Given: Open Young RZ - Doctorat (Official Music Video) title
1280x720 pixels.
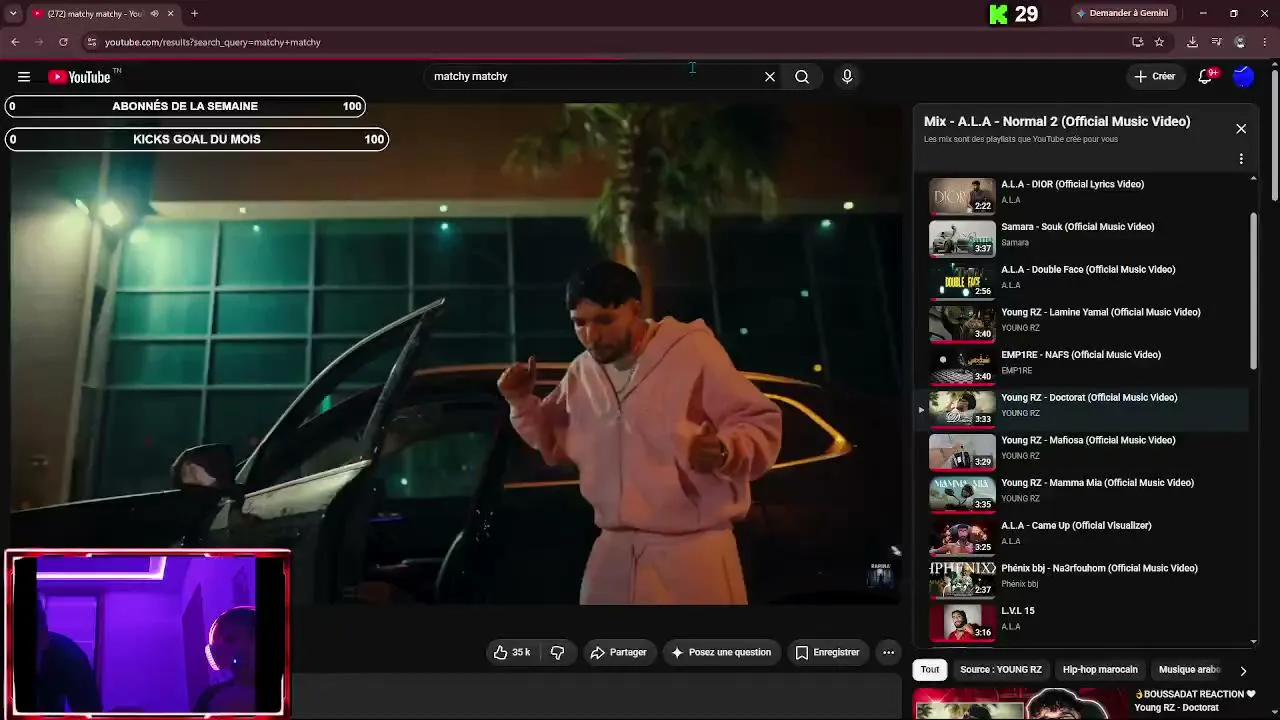Looking at the screenshot, I should [1089, 398].
